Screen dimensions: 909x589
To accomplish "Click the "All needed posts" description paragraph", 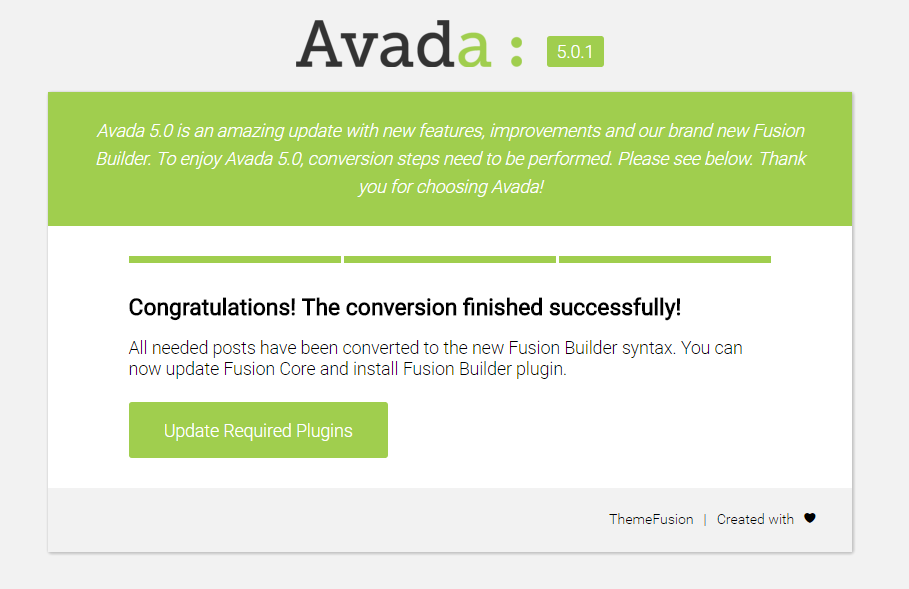I will [x=435, y=358].
